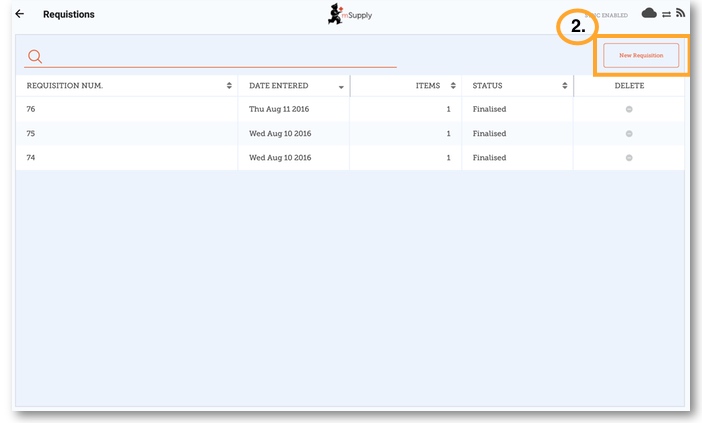The image size is (702, 423).
Task: Delete requisition 76 using its delete icon
Action: click(x=629, y=109)
